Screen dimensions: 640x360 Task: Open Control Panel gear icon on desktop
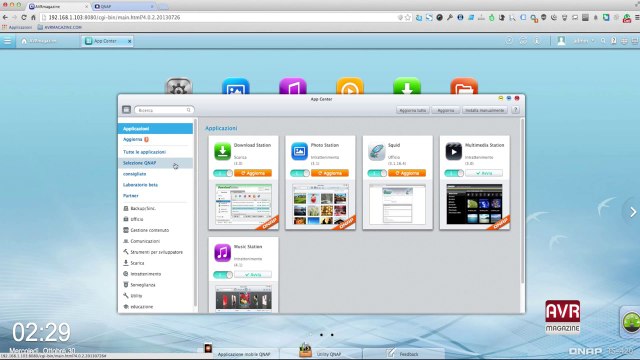tap(178, 86)
